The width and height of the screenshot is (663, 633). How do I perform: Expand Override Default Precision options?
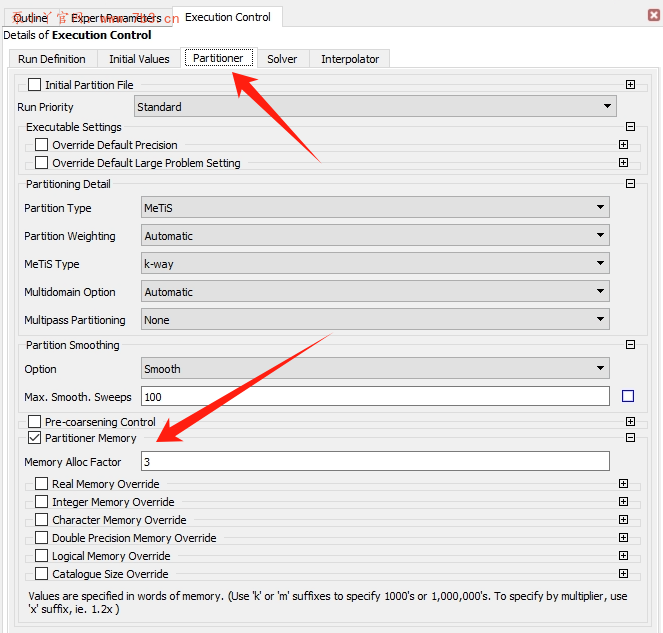[623, 145]
